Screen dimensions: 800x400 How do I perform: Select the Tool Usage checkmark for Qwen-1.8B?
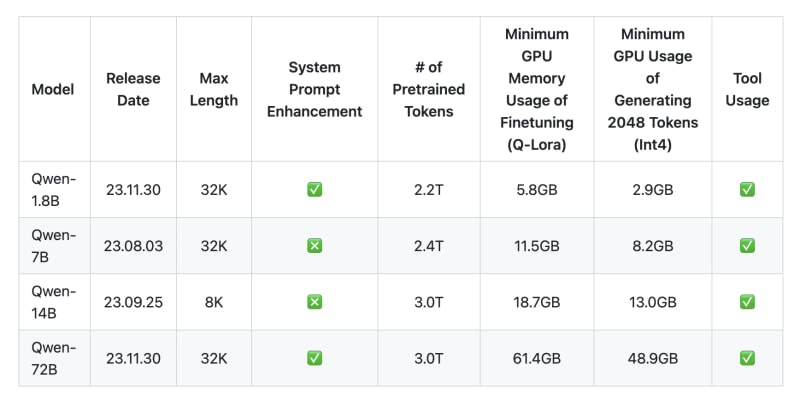coord(747,190)
